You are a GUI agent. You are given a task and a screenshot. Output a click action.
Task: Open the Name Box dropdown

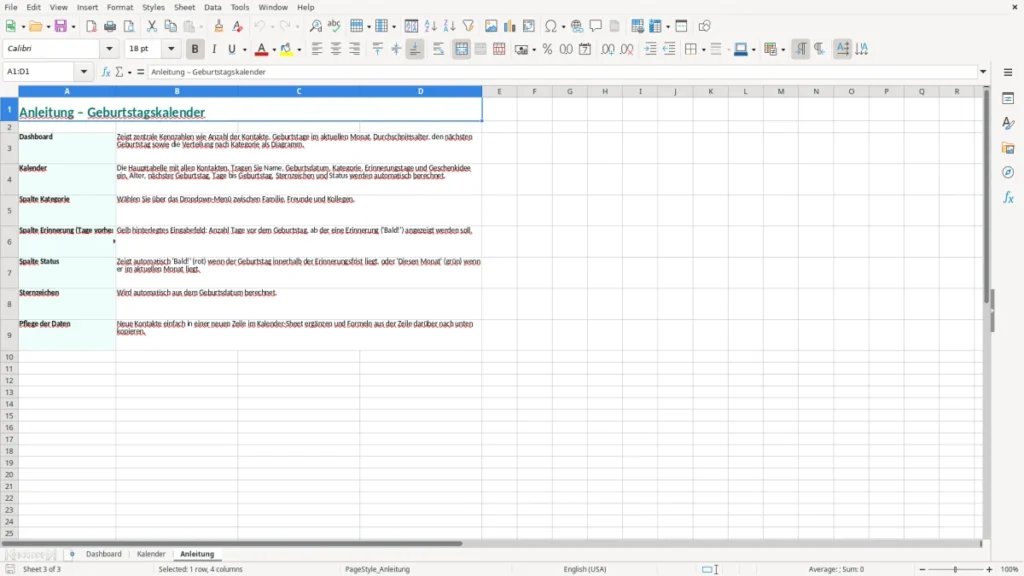coord(84,72)
